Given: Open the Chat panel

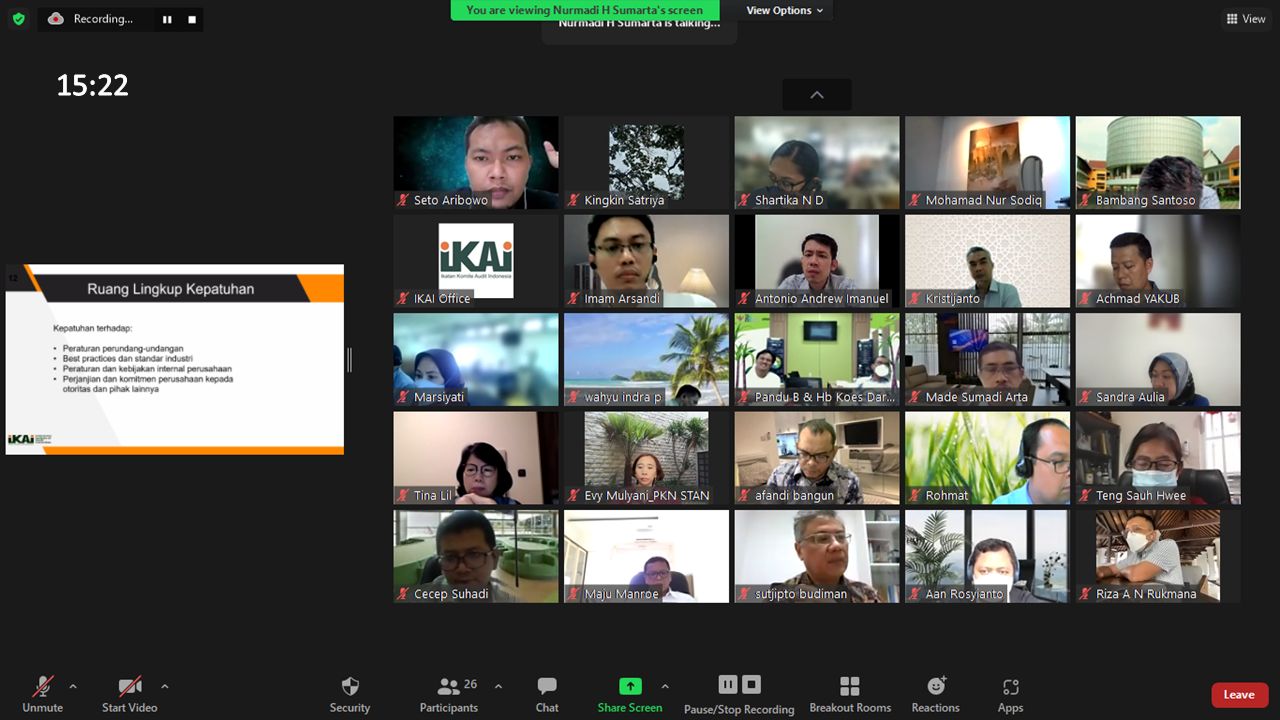Looking at the screenshot, I should (x=547, y=694).
